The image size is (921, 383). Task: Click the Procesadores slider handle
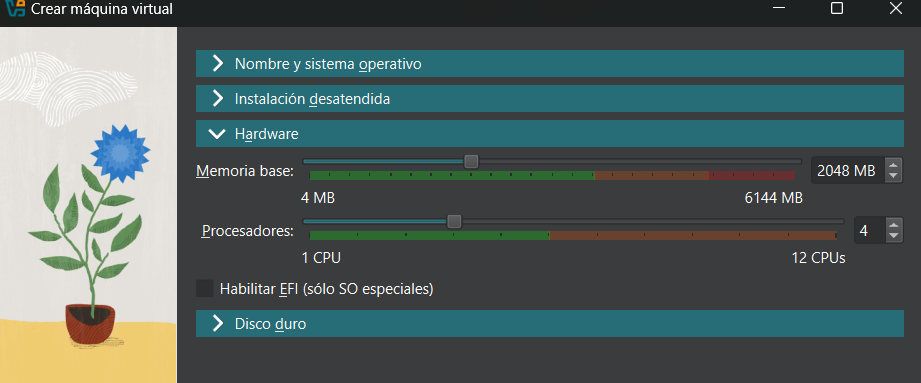point(454,221)
